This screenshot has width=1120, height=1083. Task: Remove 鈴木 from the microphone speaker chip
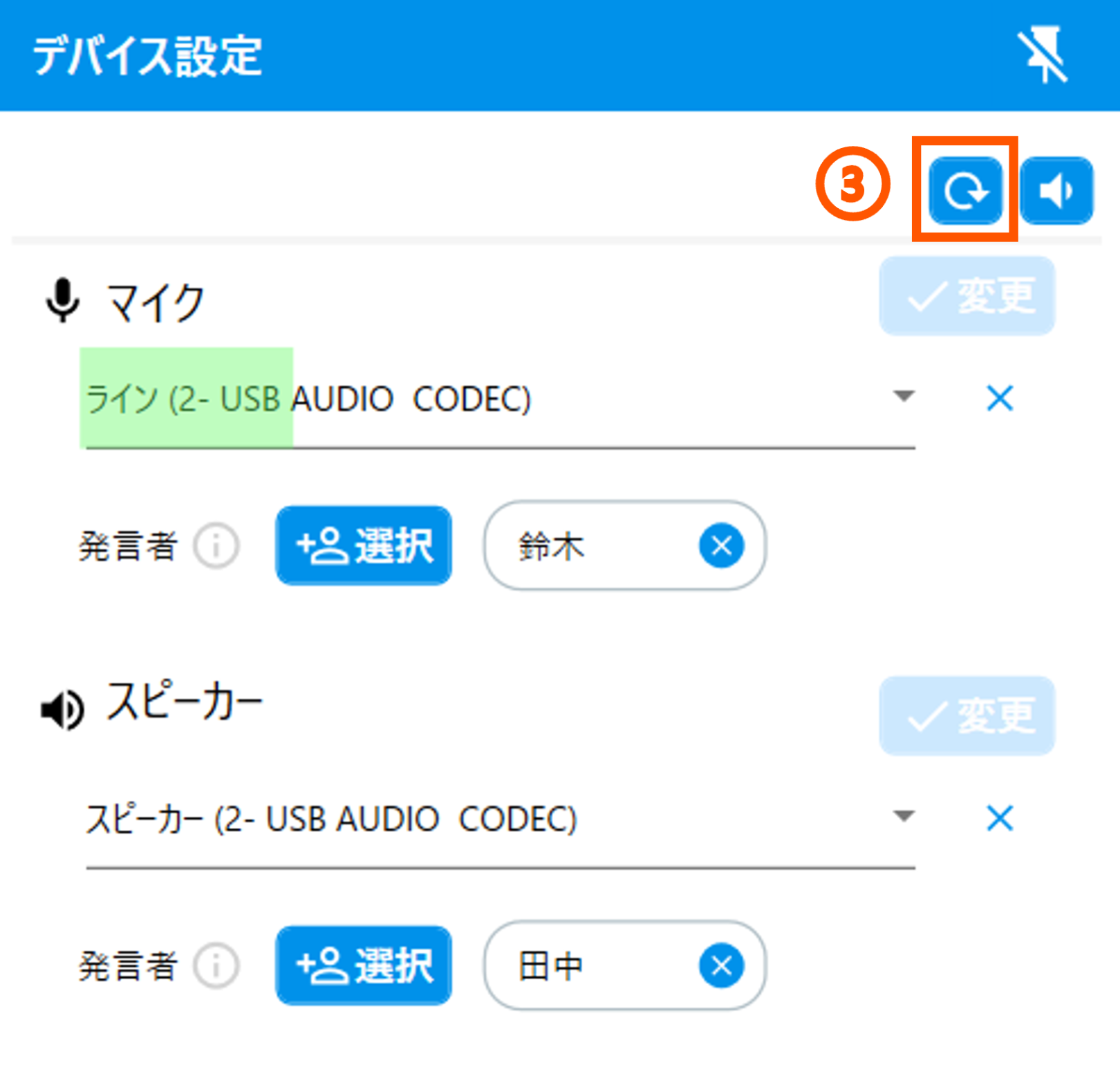721,546
